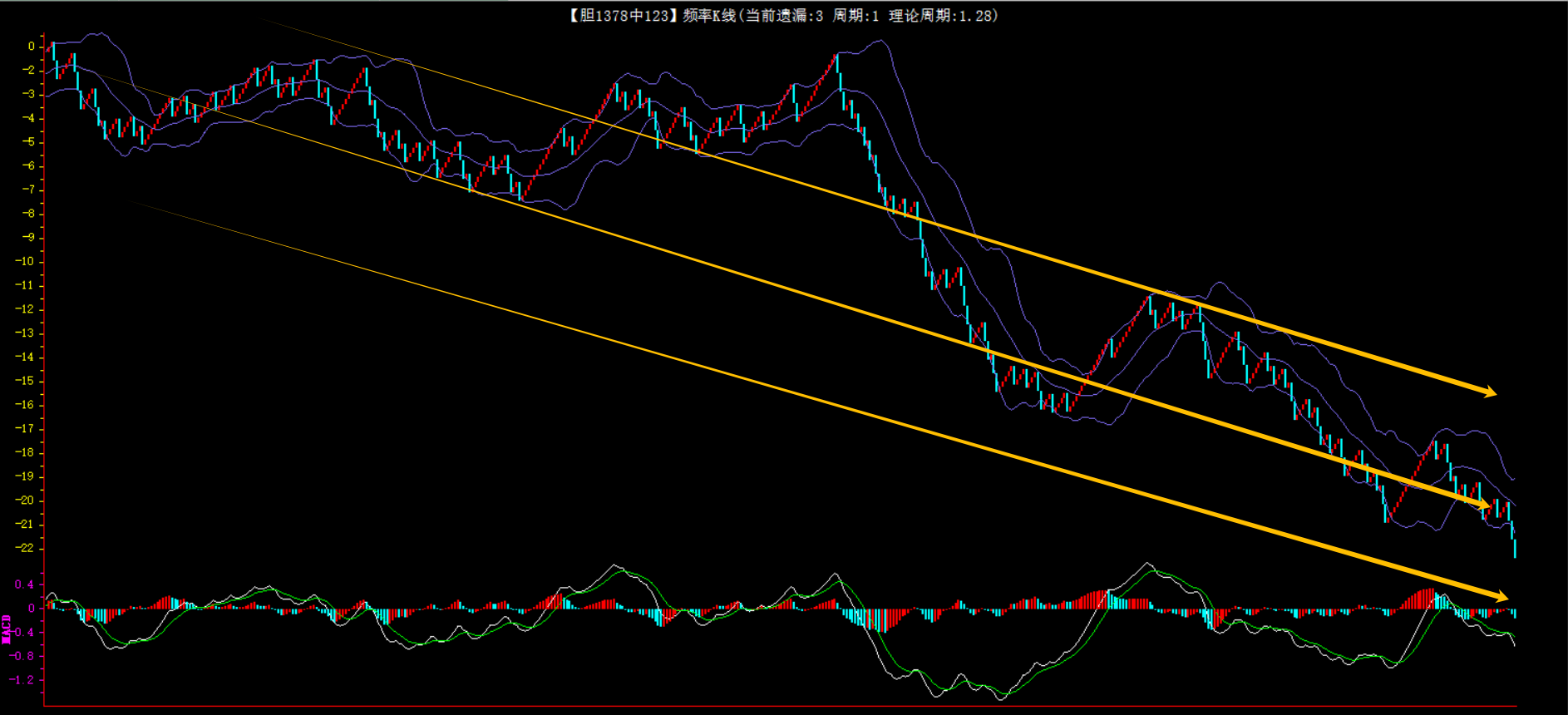Select the -10 price axis label
This screenshot has width=1568, height=715.
coord(25,261)
